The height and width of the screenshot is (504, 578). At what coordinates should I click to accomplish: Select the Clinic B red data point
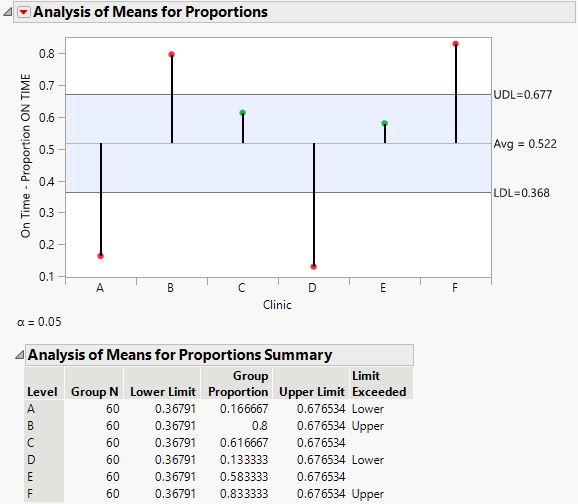pos(172,55)
